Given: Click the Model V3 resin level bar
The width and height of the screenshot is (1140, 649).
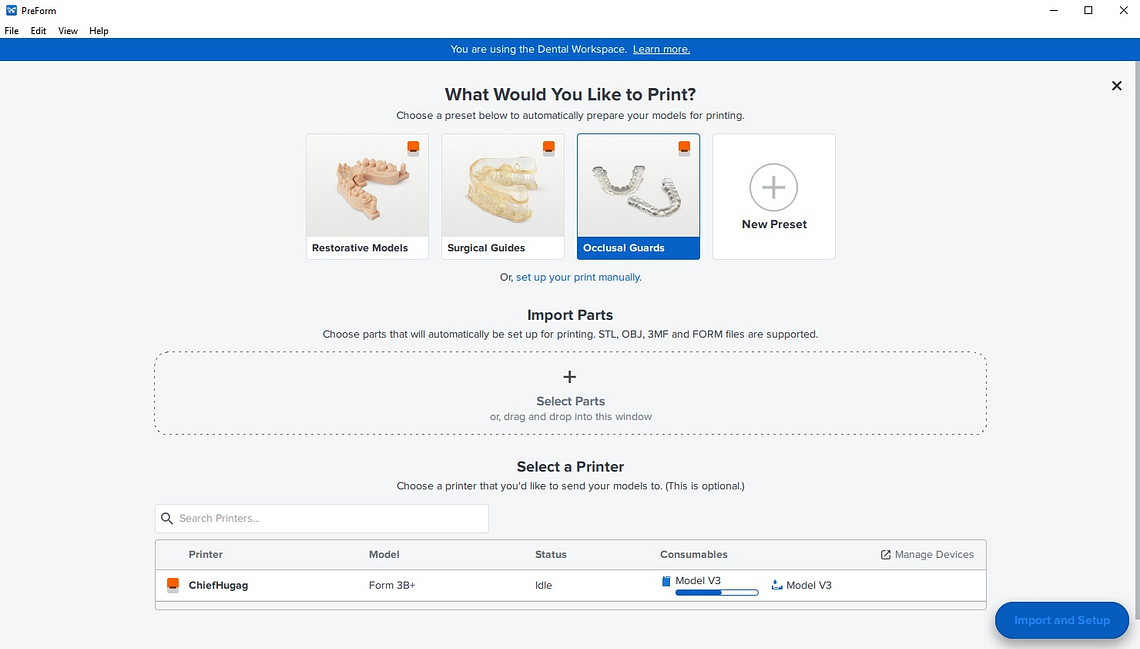Looking at the screenshot, I should tap(716, 593).
